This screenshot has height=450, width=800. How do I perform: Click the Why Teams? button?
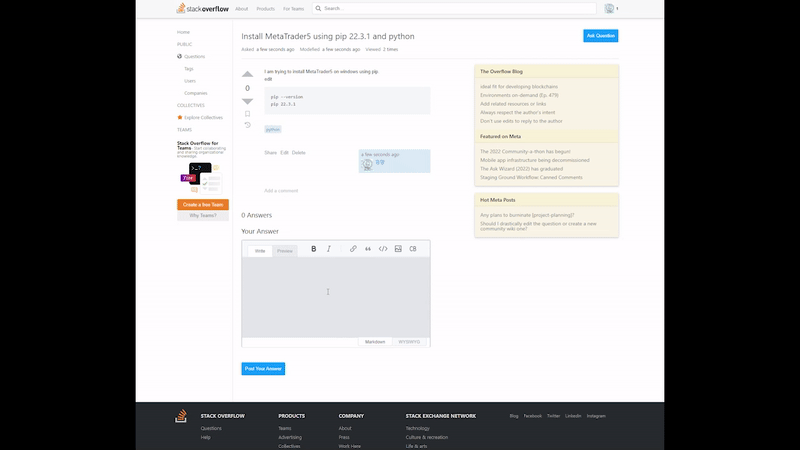(203, 216)
